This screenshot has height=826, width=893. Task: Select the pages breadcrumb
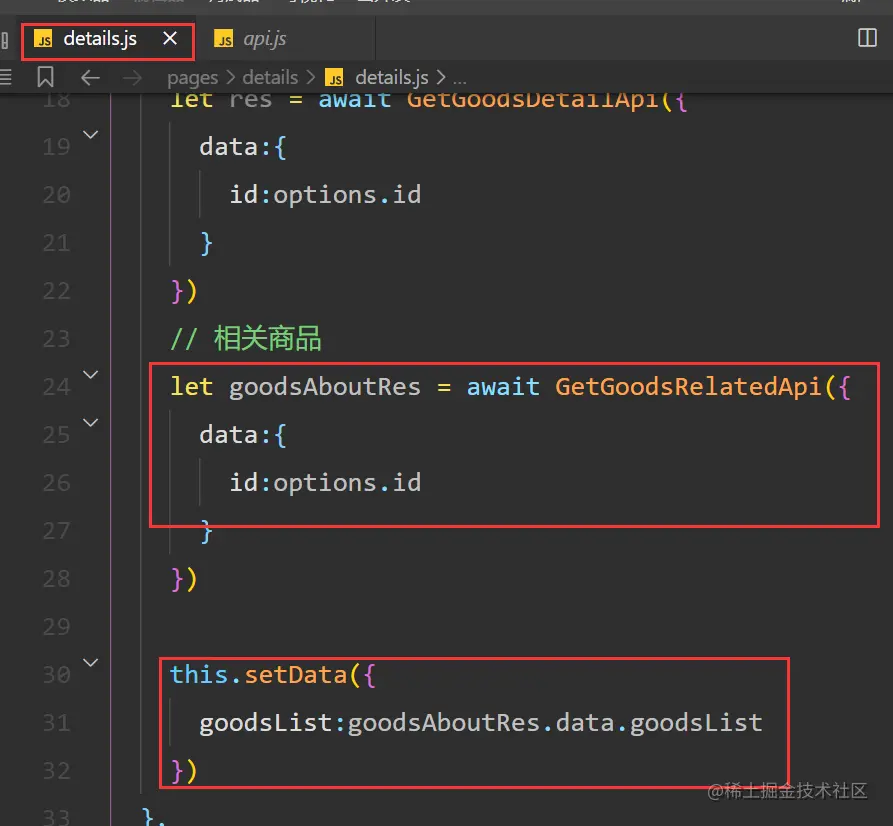coord(192,77)
